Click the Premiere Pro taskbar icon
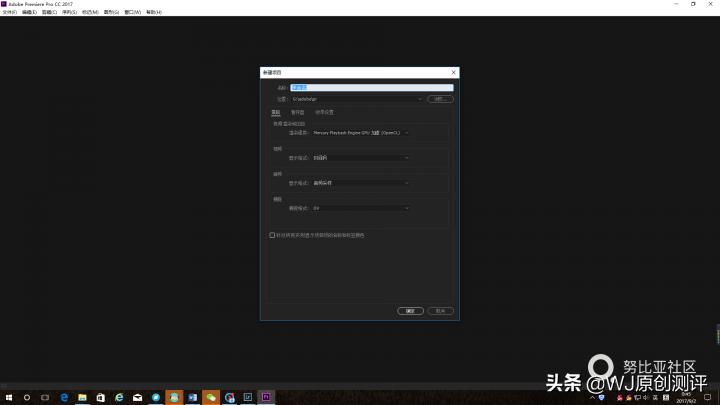 pyautogui.click(x=266, y=397)
